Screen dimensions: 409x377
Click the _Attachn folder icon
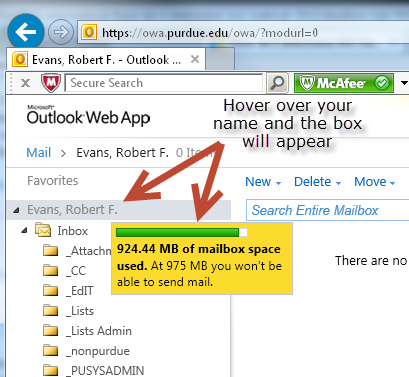[51, 250]
